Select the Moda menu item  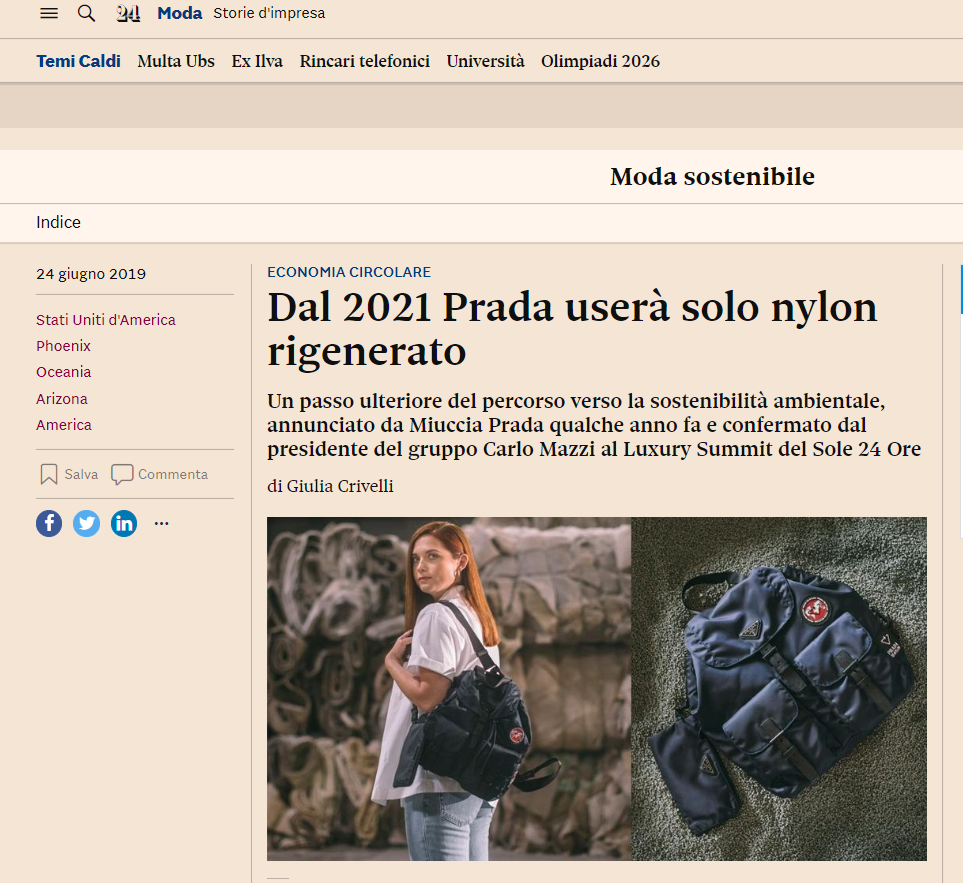[179, 13]
